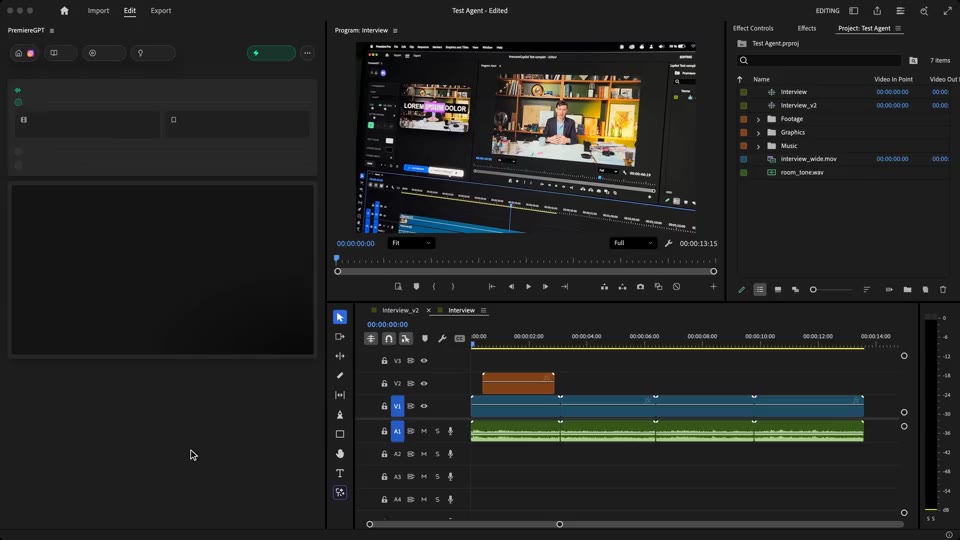The height and width of the screenshot is (540, 960).
Task: Click the green lightning button in PremiereGPT
Action: [271, 53]
